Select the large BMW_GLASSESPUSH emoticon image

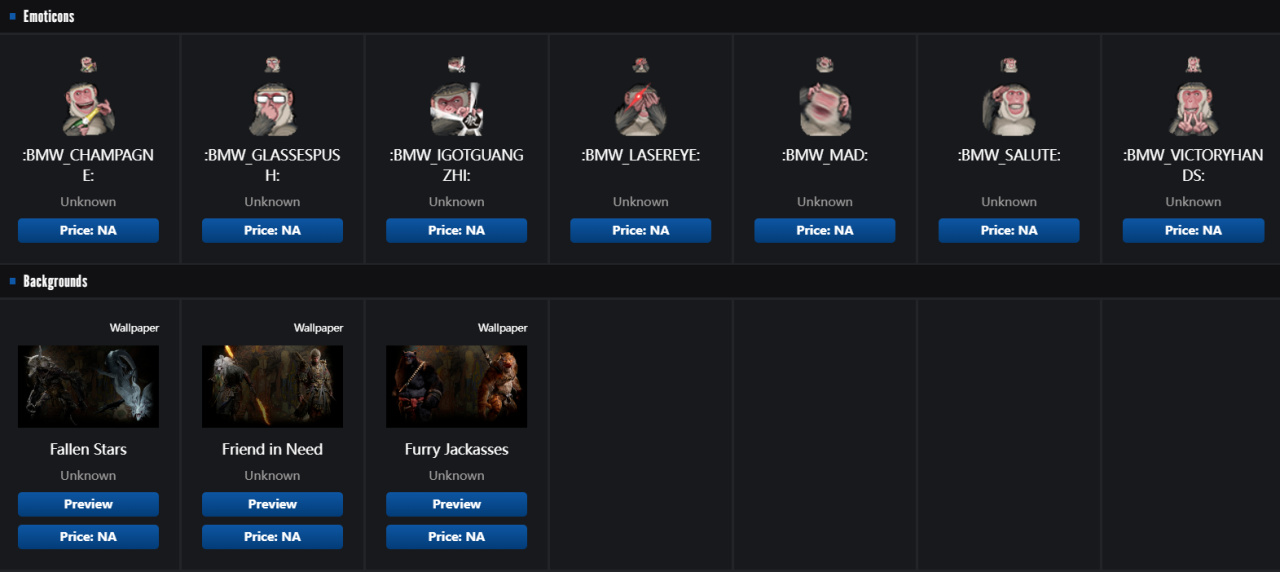tap(272, 109)
